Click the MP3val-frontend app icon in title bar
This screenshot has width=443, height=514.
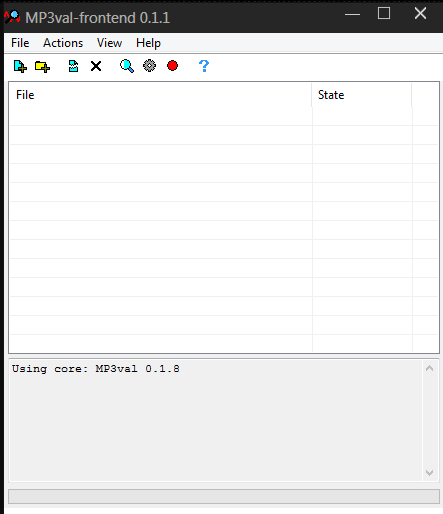click(12, 17)
